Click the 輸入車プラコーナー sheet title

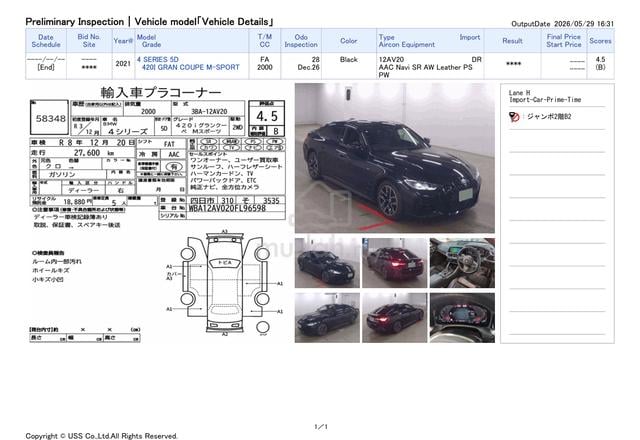161,93
